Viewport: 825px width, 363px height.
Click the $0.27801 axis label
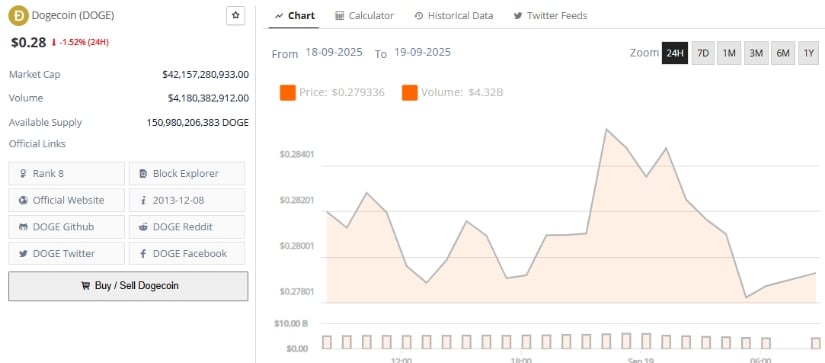(x=297, y=291)
